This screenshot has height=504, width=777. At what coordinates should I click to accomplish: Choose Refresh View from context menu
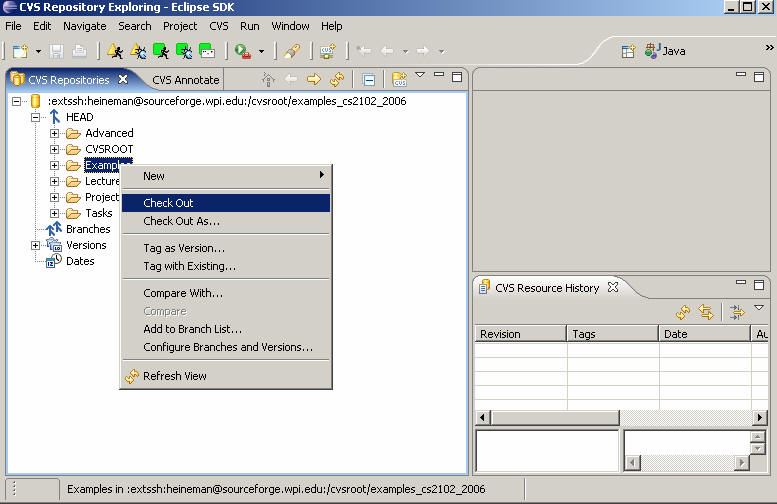[226, 376]
